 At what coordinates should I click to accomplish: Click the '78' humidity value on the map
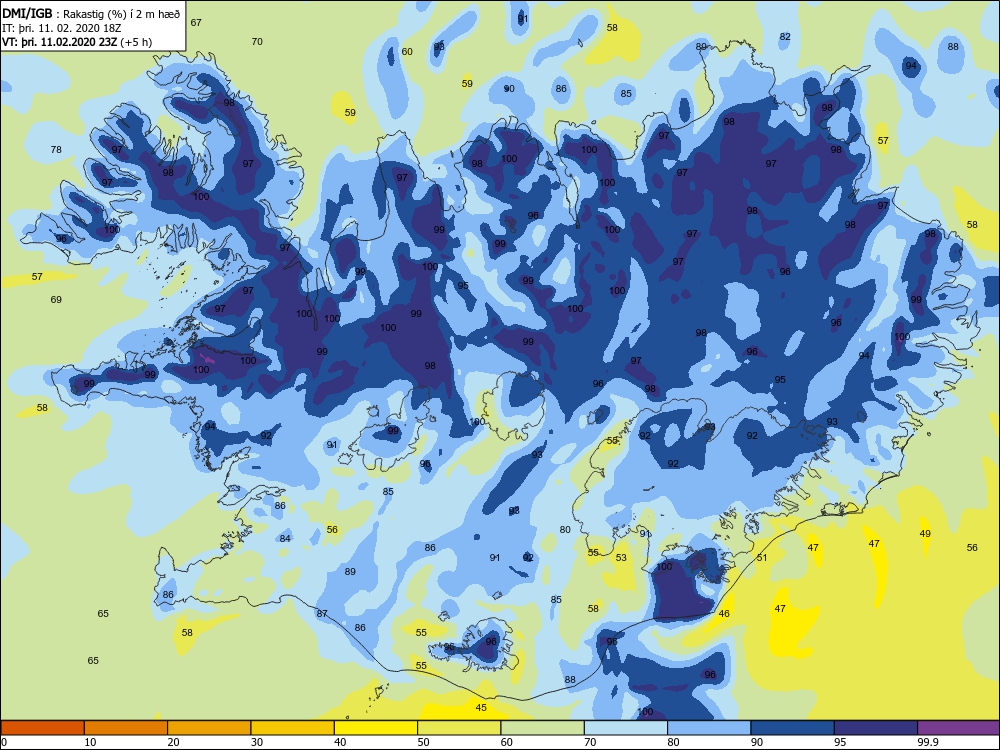(x=56, y=149)
